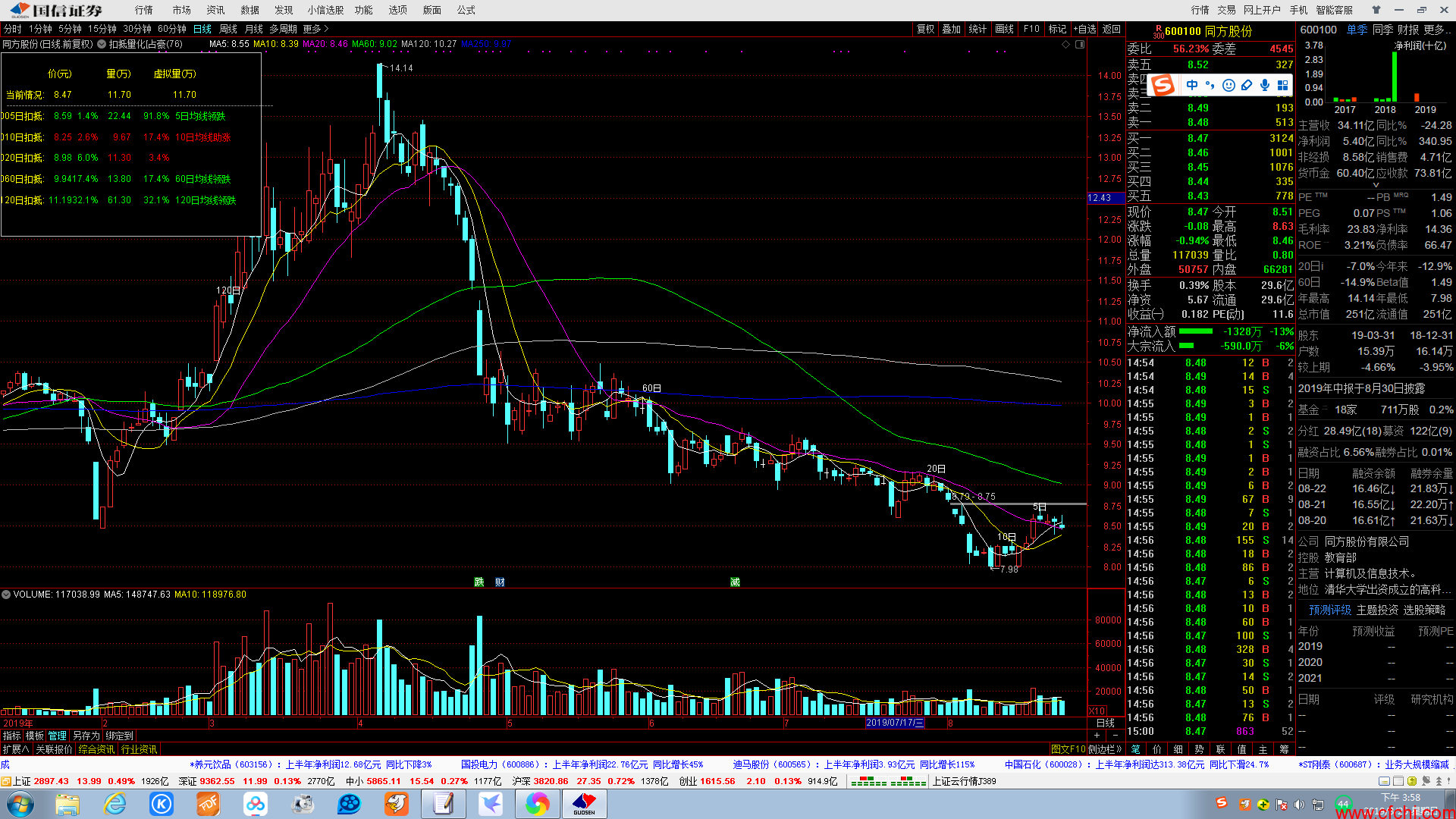Open Sogou toolbox grid icon

tap(1283, 85)
